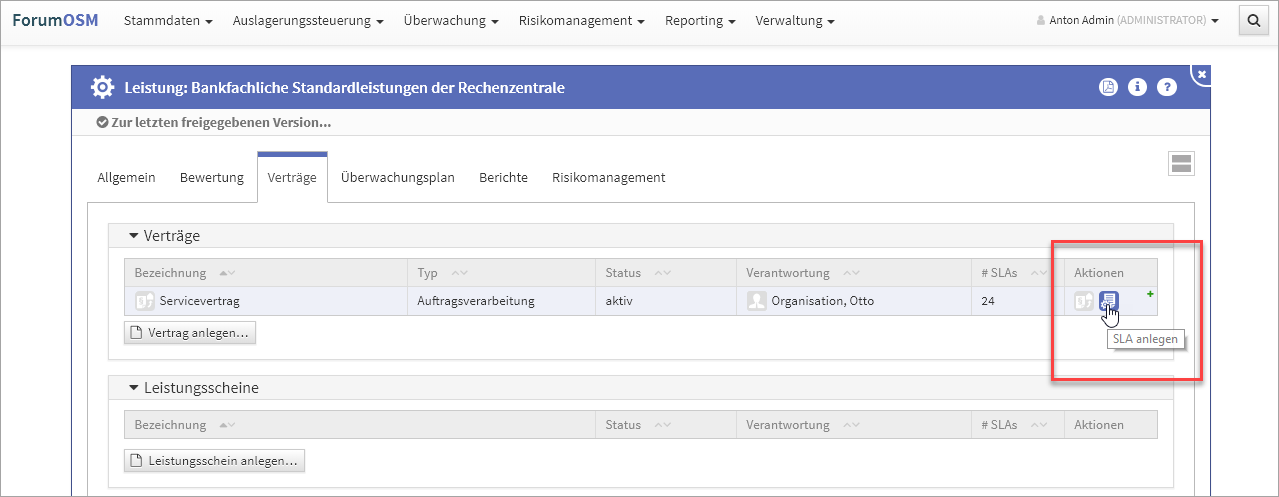Image resolution: width=1279 pixels, height=497 pixels.
Task: Open the Stammdaten dropdown menu
Action: 168,21
